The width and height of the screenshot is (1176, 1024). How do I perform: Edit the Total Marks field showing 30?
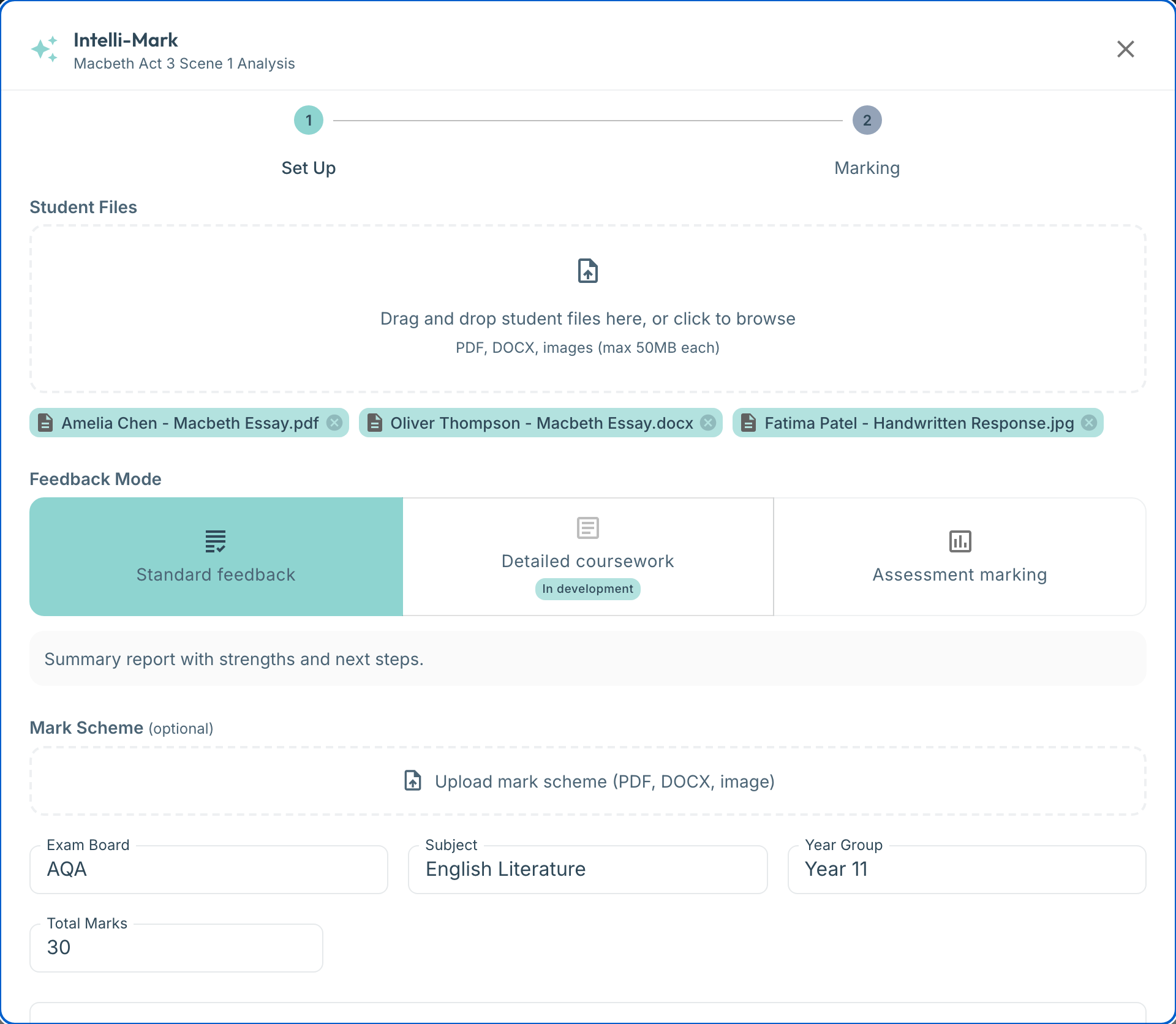[x=176, y=948]
